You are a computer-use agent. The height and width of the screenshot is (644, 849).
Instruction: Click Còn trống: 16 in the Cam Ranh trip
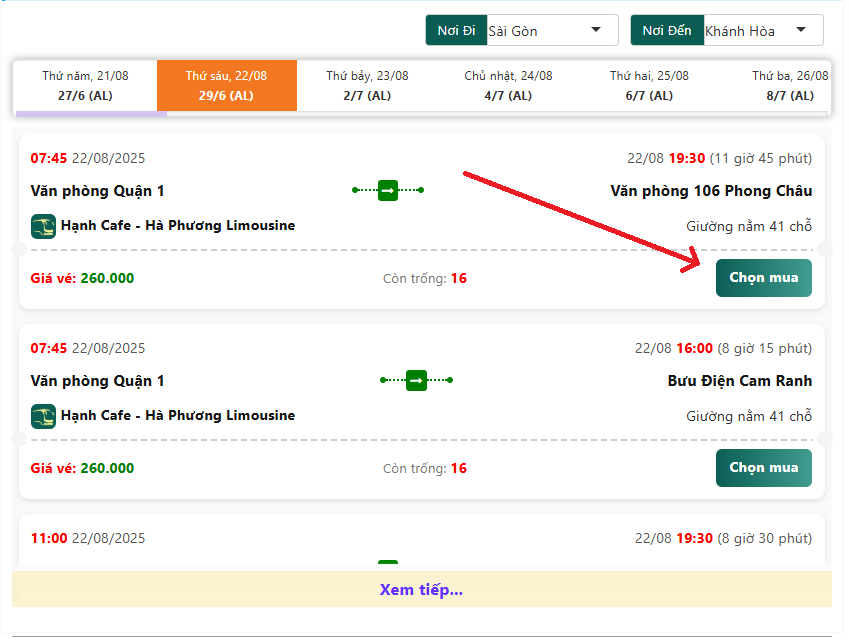(x=425, y=469)
